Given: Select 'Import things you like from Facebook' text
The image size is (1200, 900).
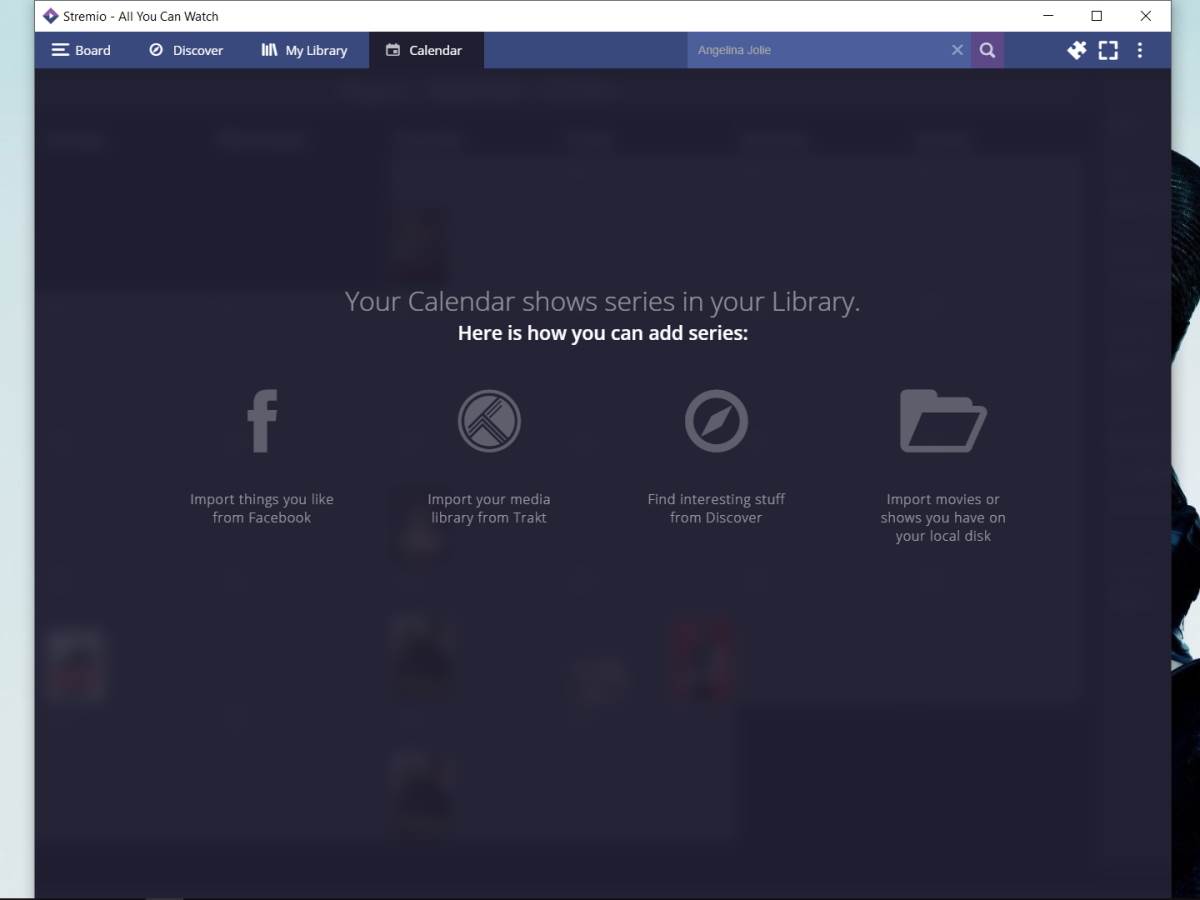Looking at the screenshot, I should 262,508.
